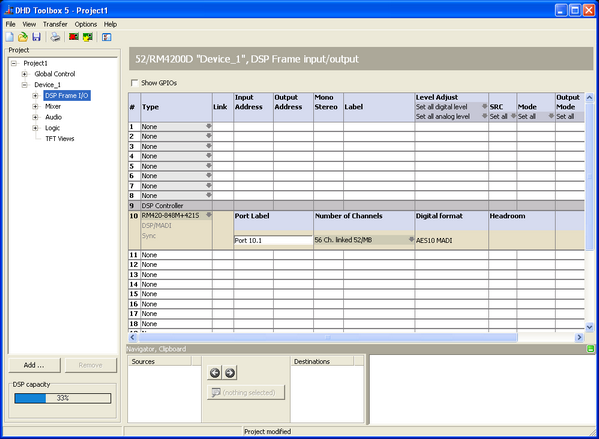This screenshot has height=439, width=599.
Task: Click the Add ... button
Action: 34,365
